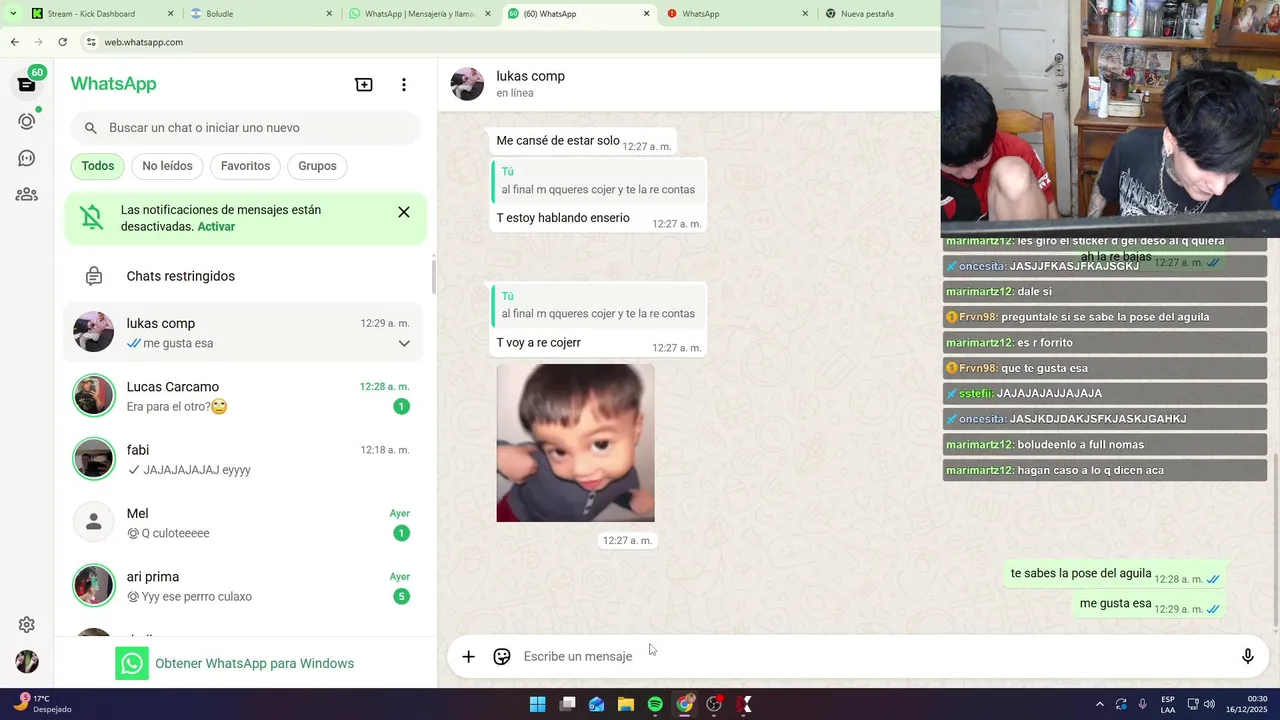The width and height of the screenshot is (1280, 720).
Task: Switch to WhatsApp | Mensajería y llamadas tab
Action: [420, 14]
